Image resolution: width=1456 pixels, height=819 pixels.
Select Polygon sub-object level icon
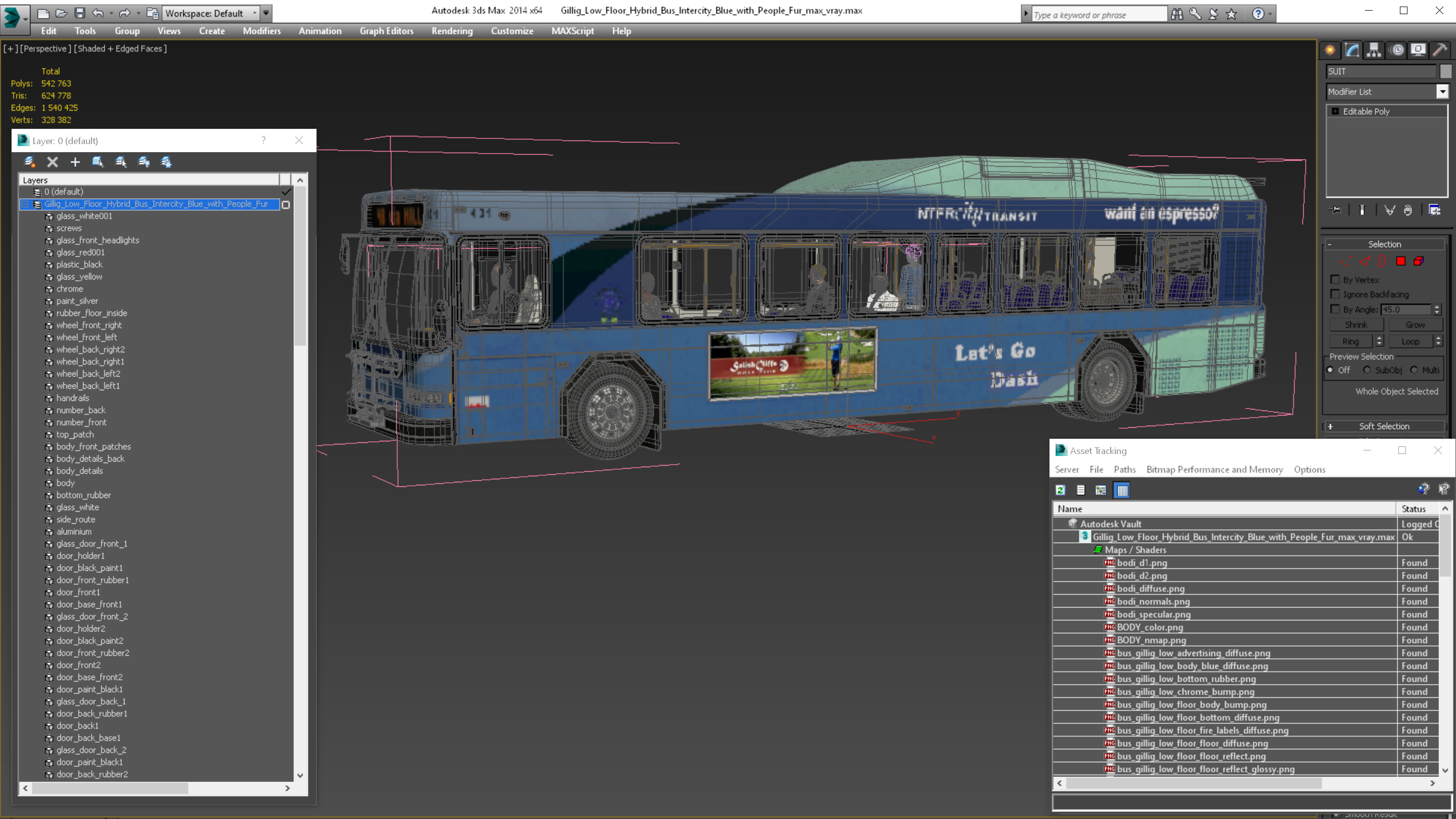[x=1400, y=261]
